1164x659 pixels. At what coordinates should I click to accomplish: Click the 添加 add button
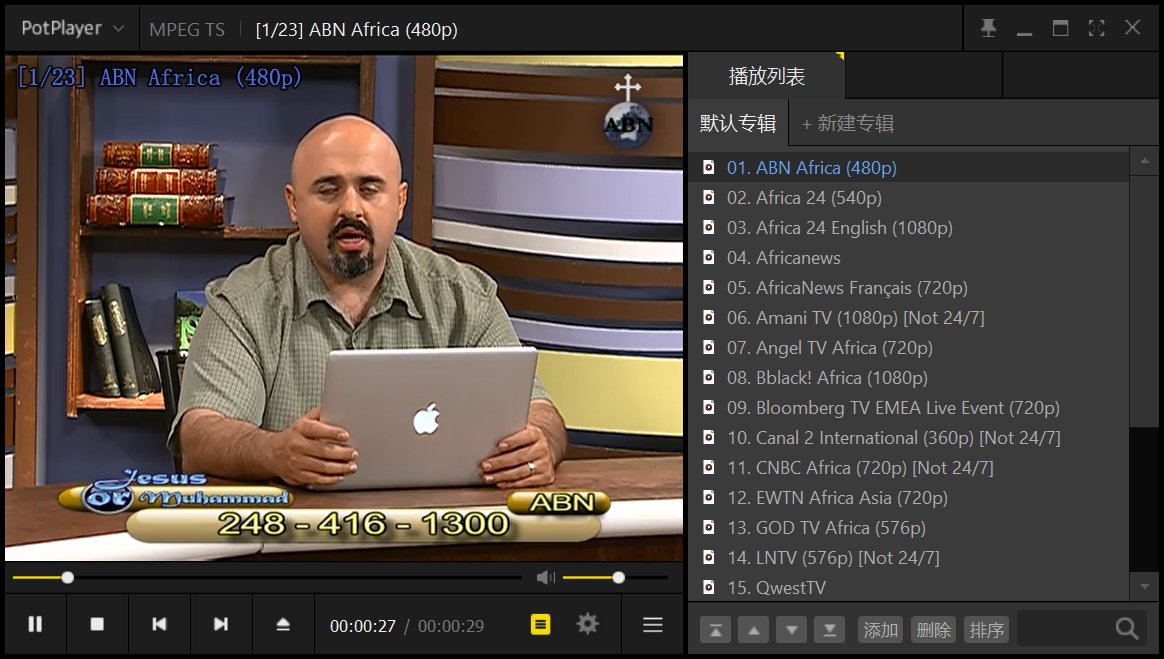[x=880, y=630]
